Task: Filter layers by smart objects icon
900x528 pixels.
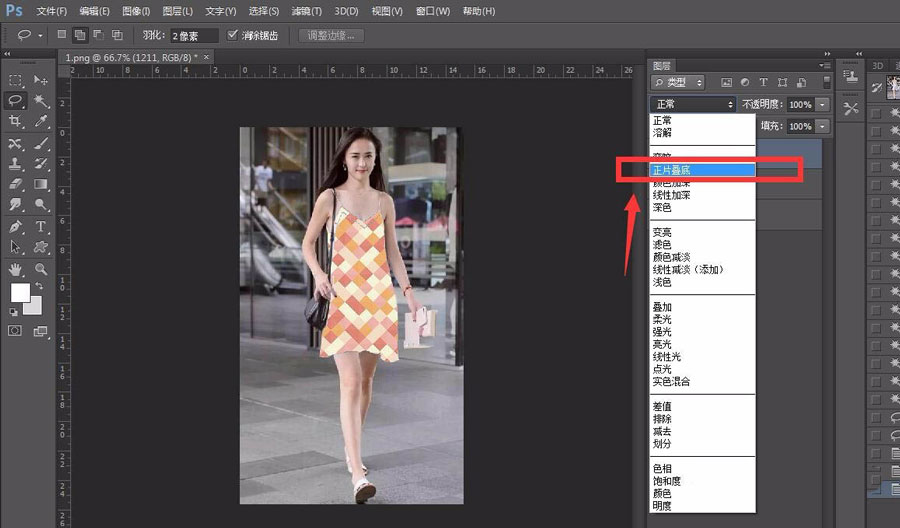Action: [801, 82]
